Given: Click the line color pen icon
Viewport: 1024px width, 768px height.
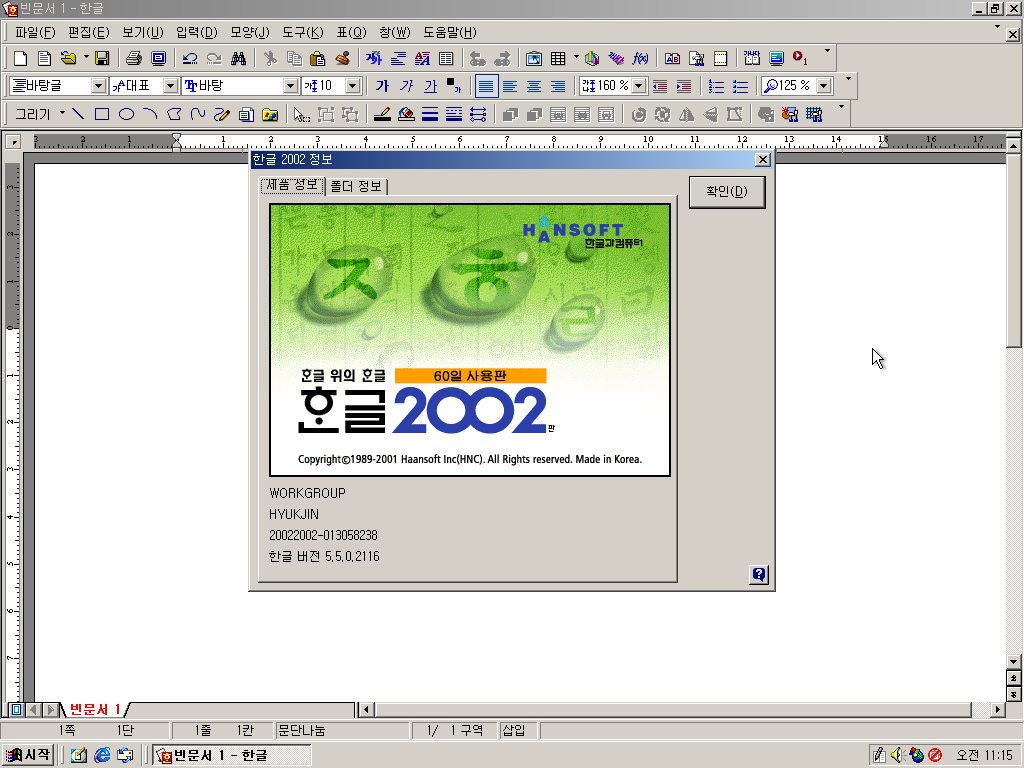Looking at the screenshot, I should (382, 115).
